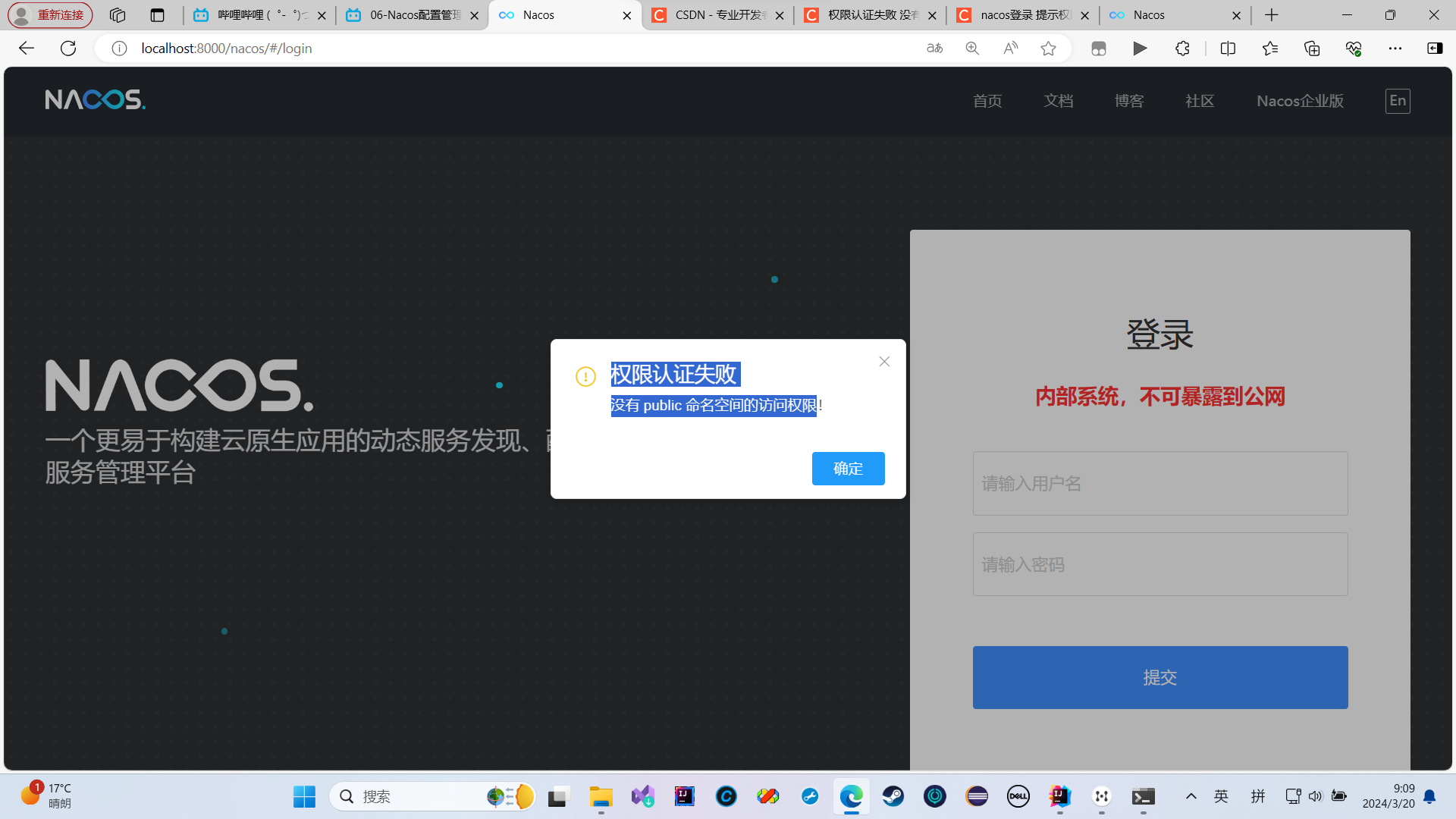Reload the page with the refresh icon
The image size is (1456, 819).
click(x=68, y=49)
